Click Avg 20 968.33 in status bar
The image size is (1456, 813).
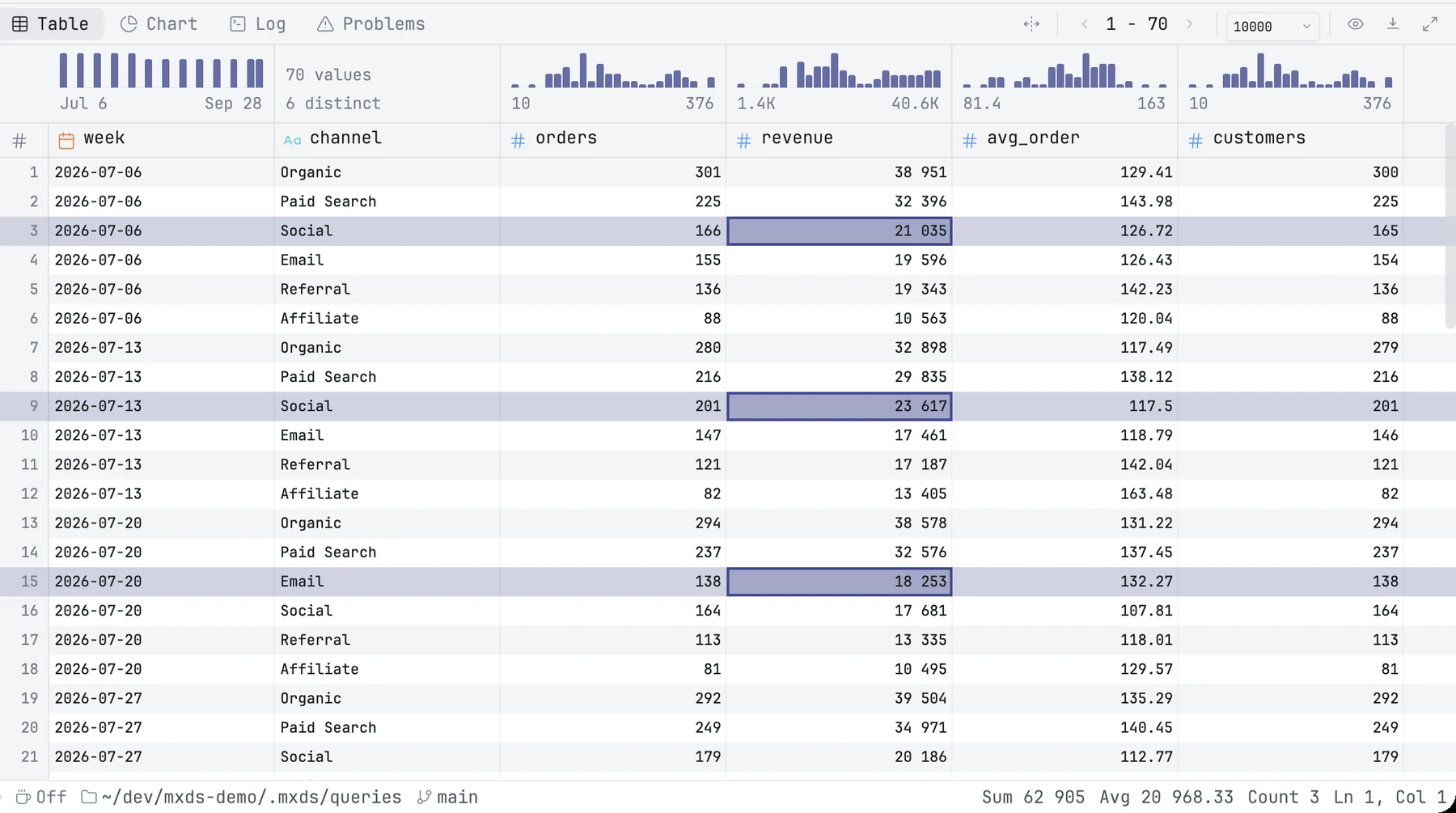[1166, 798]
